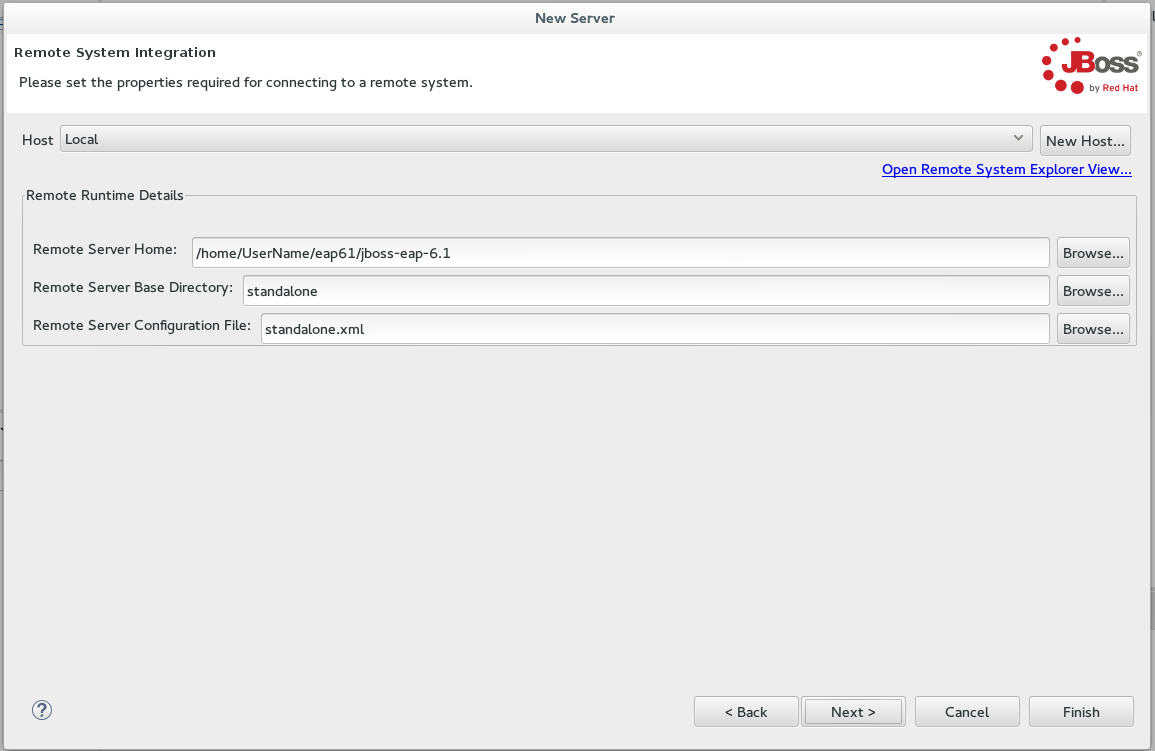This screenshot has width=1155, height=751.
Task: Click the New Server title bar
Action: [575, 18]
